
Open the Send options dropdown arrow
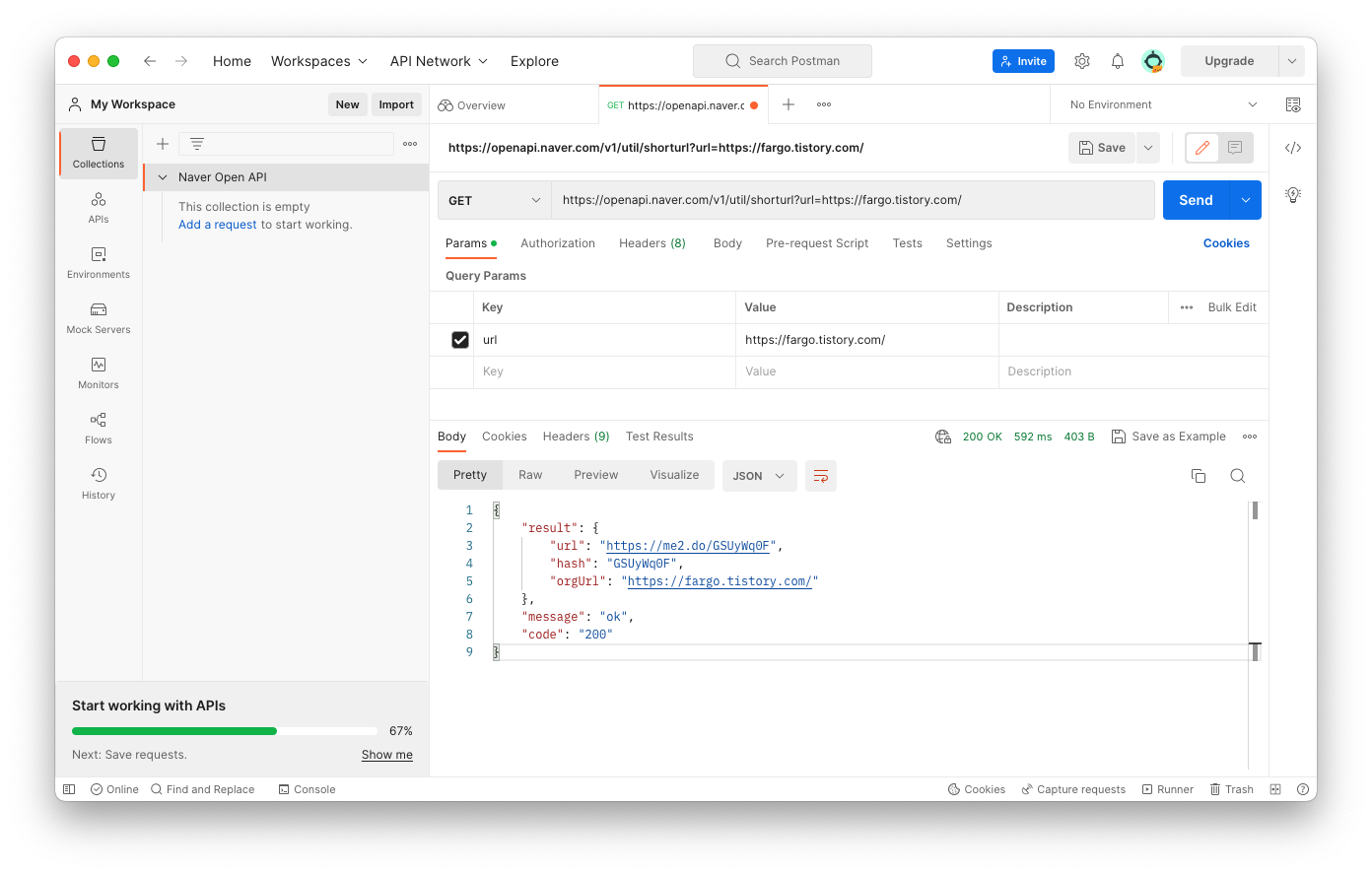tap(1246, 200)
